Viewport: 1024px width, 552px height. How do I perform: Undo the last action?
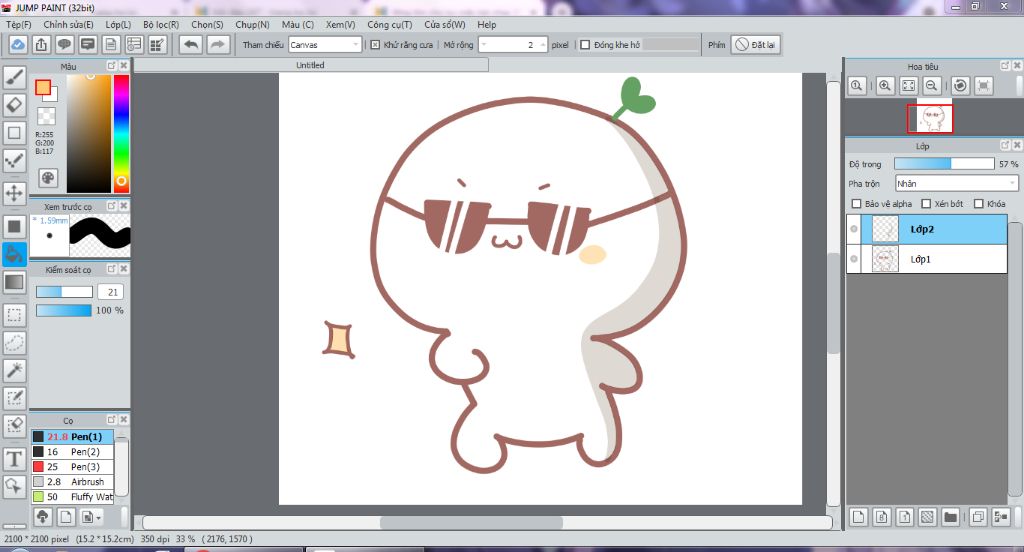[x=191, y=44]
